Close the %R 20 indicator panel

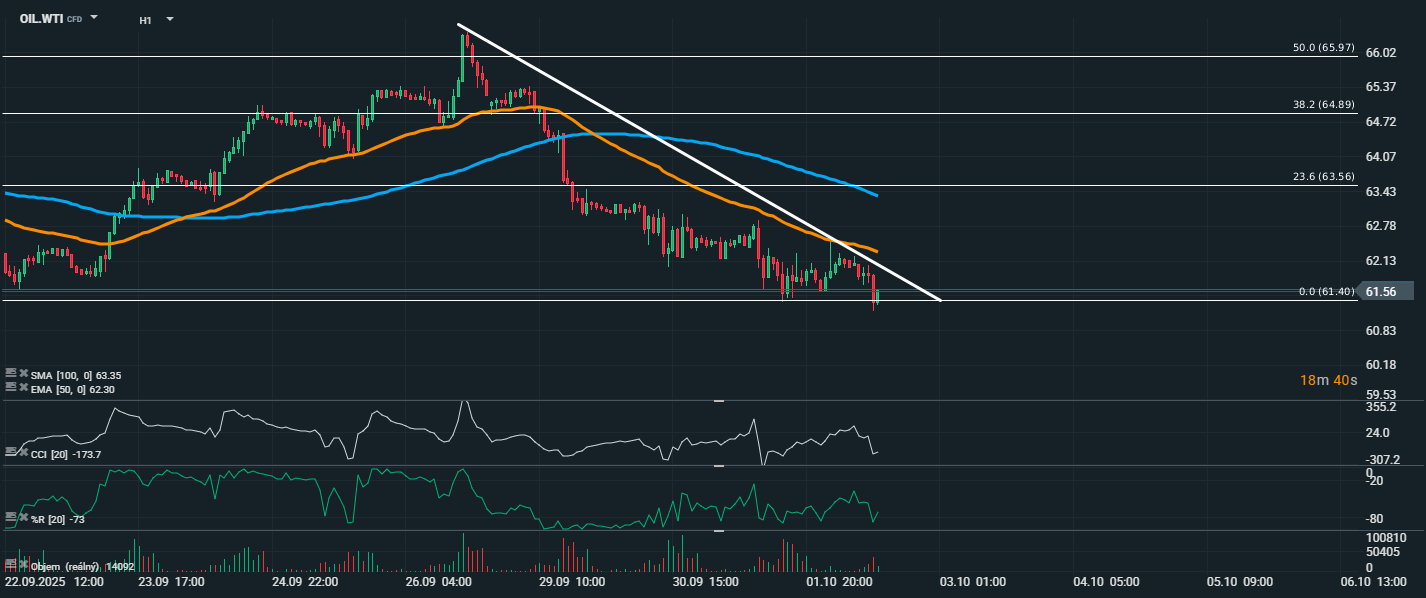pos(23,517)
